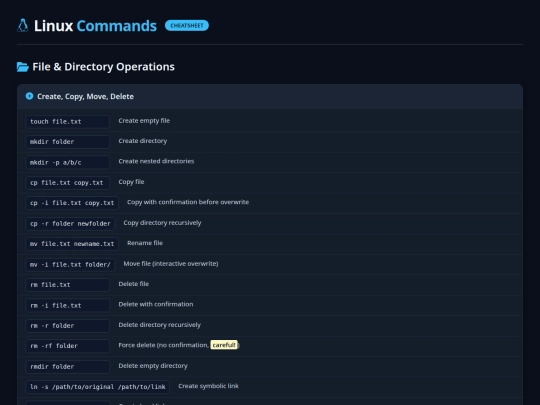
Task: Click the CHEATSHEET badge
Action: [x=187, y=25]
